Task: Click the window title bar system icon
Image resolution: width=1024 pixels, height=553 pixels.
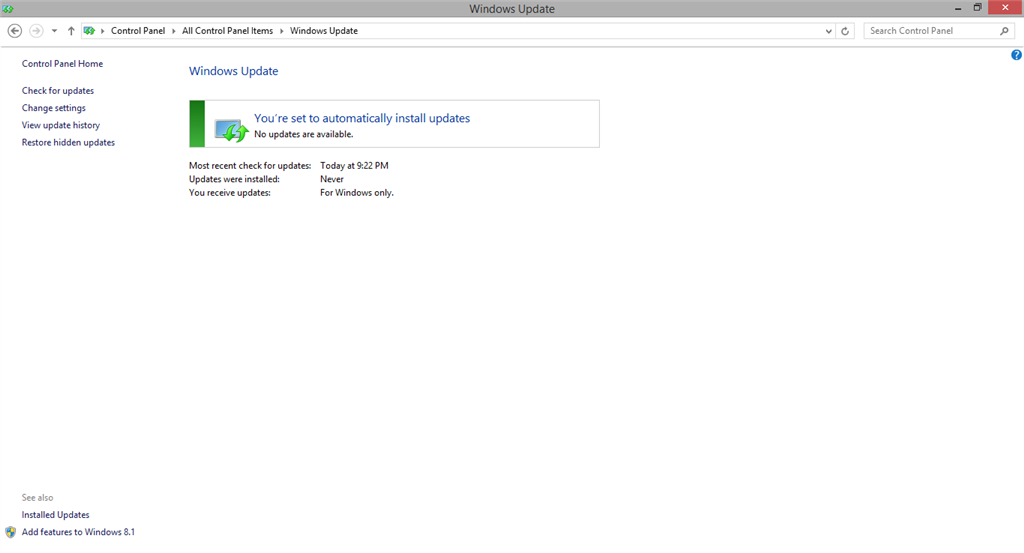Action: click(8, 8)
